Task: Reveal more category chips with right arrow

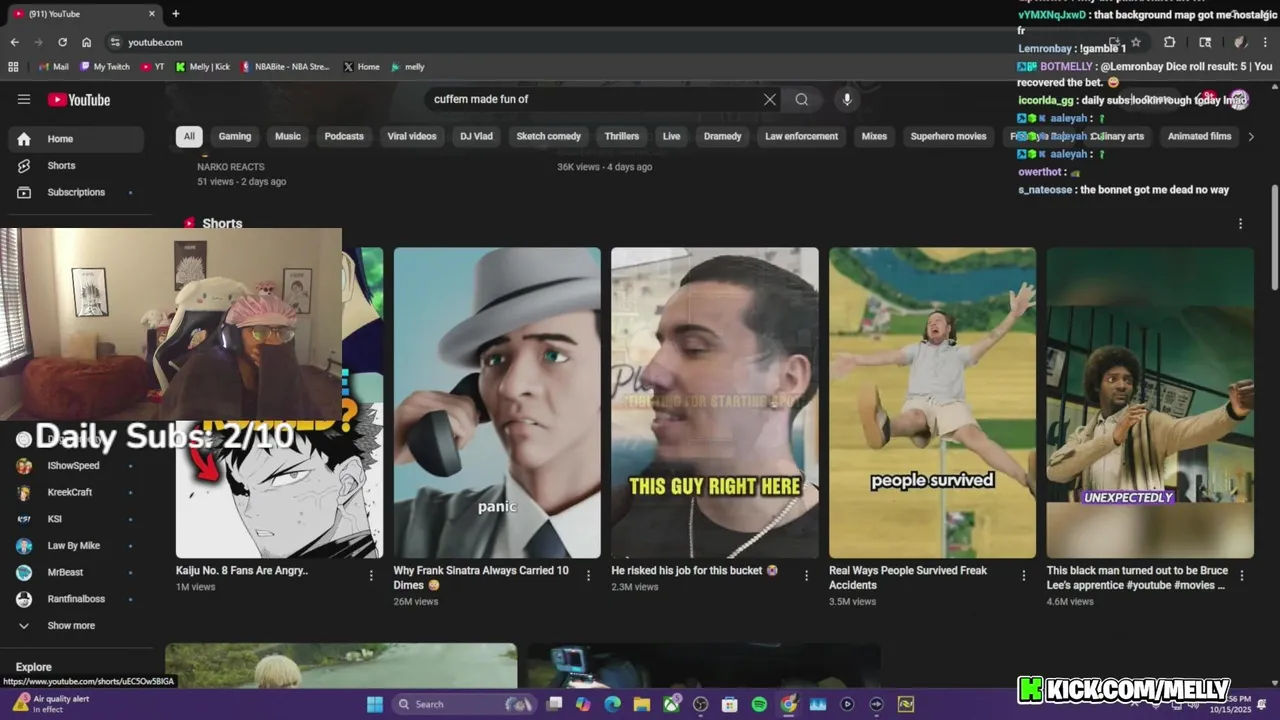Action: click(1250, 136)
